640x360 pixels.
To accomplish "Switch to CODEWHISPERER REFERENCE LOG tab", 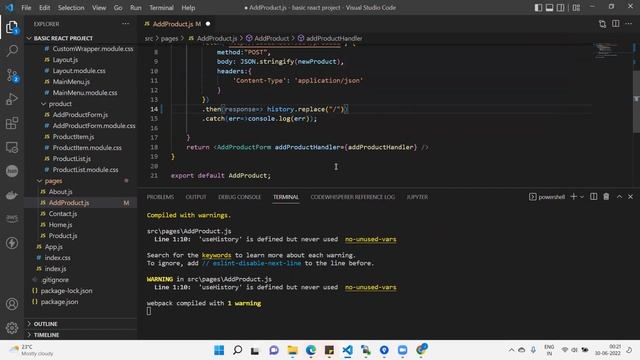I will 353,197.
